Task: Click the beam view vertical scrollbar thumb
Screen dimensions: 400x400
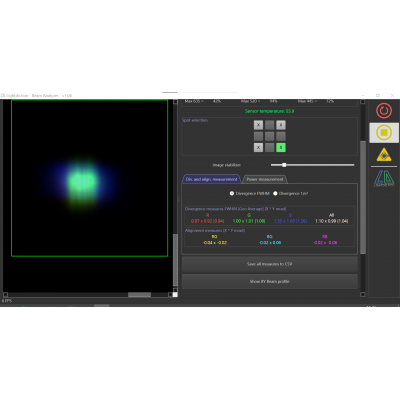Action: pos(175,260)
